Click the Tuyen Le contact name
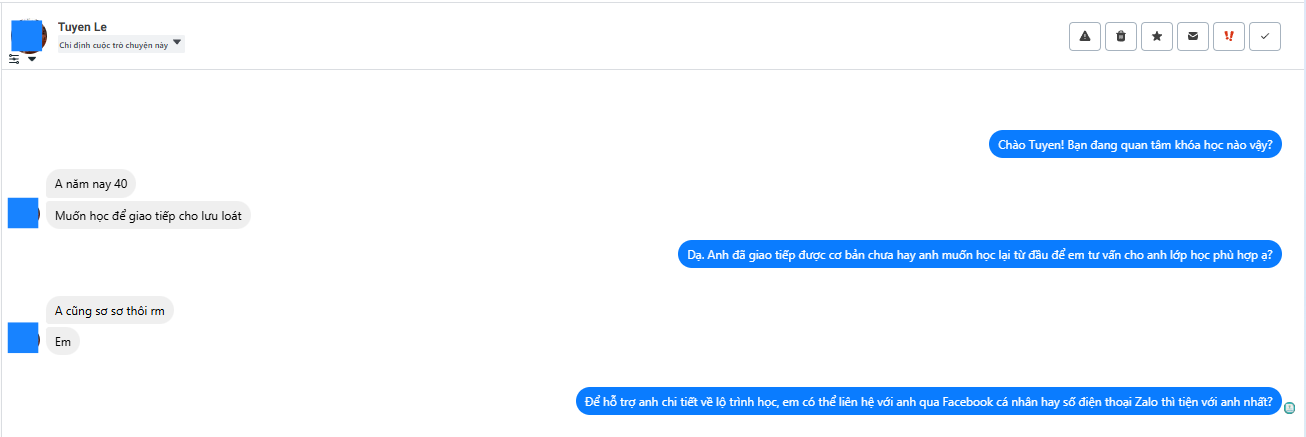The width and height of the screenshot is (1306, 437). pyautogui.click(x=83, y=27)
